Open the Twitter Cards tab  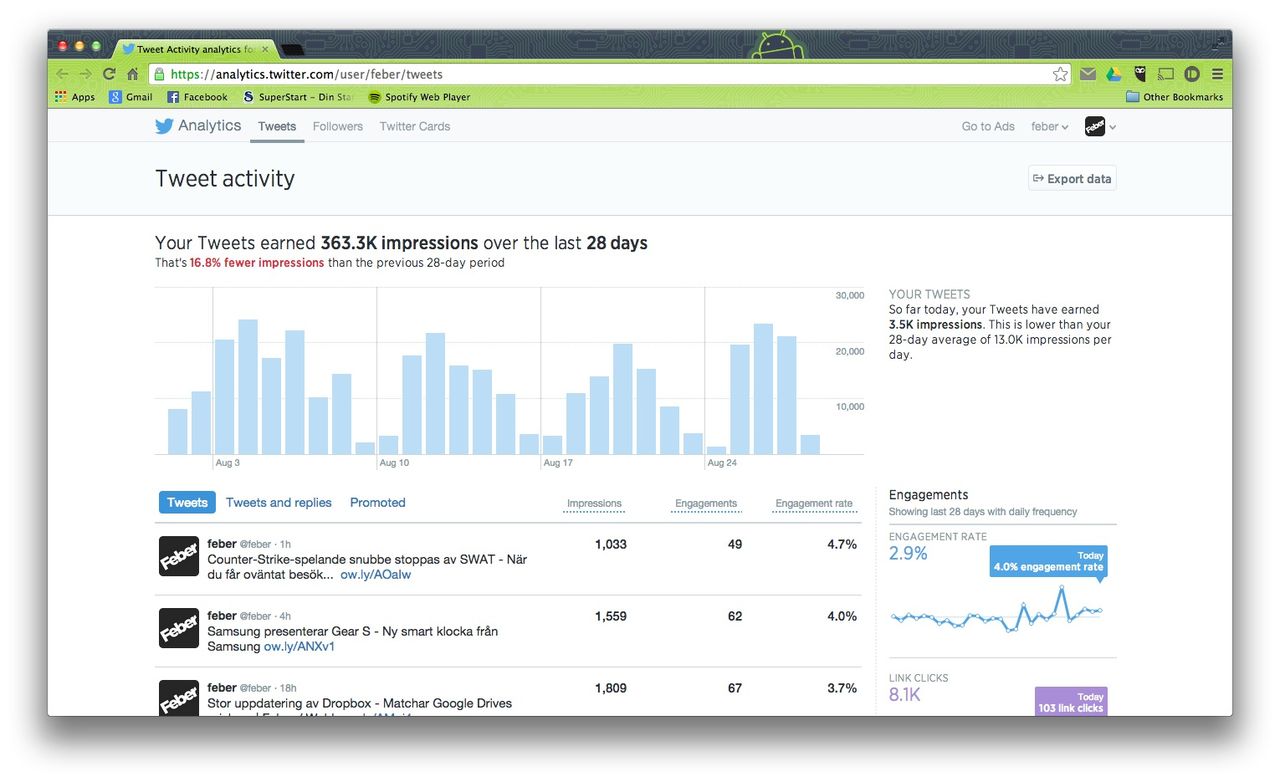[415, 127]
